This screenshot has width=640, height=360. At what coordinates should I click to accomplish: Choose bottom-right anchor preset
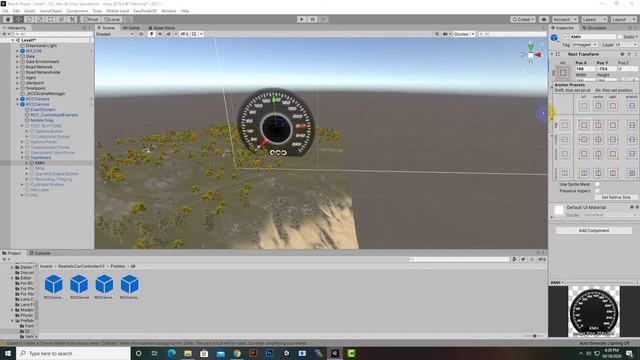pyautogui.click(x=613, y=154)
